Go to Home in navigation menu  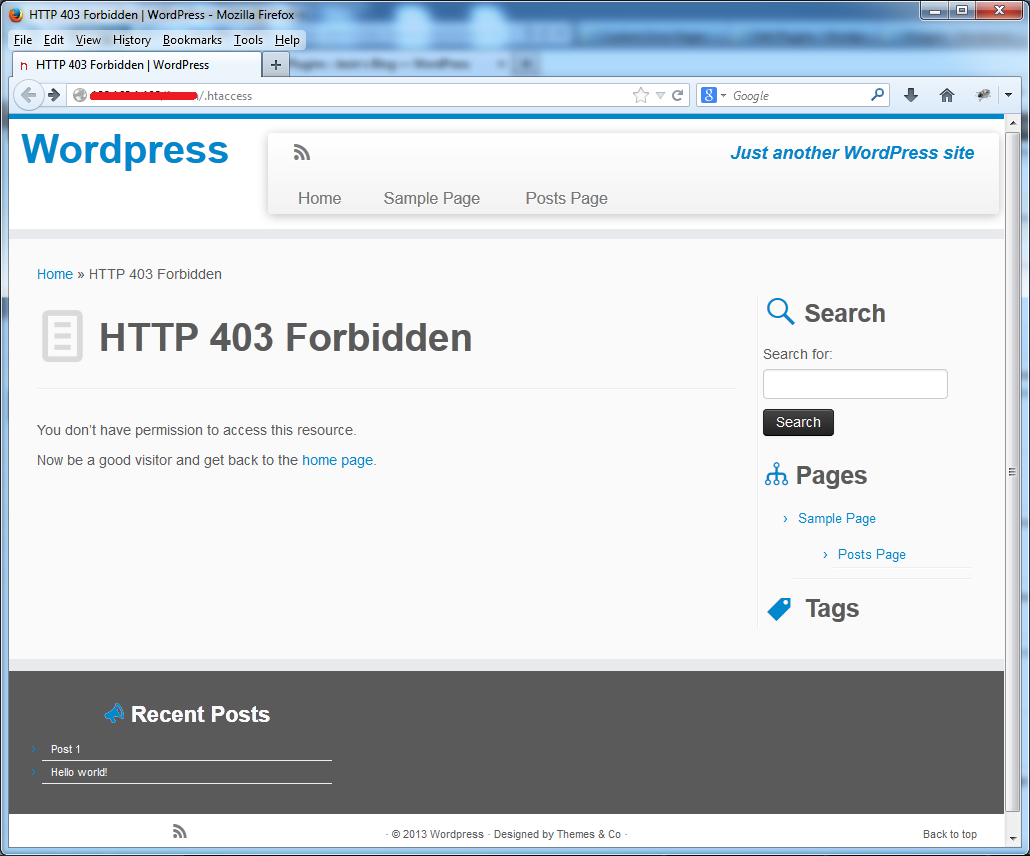pyautogui.click(x=319, y=198)
